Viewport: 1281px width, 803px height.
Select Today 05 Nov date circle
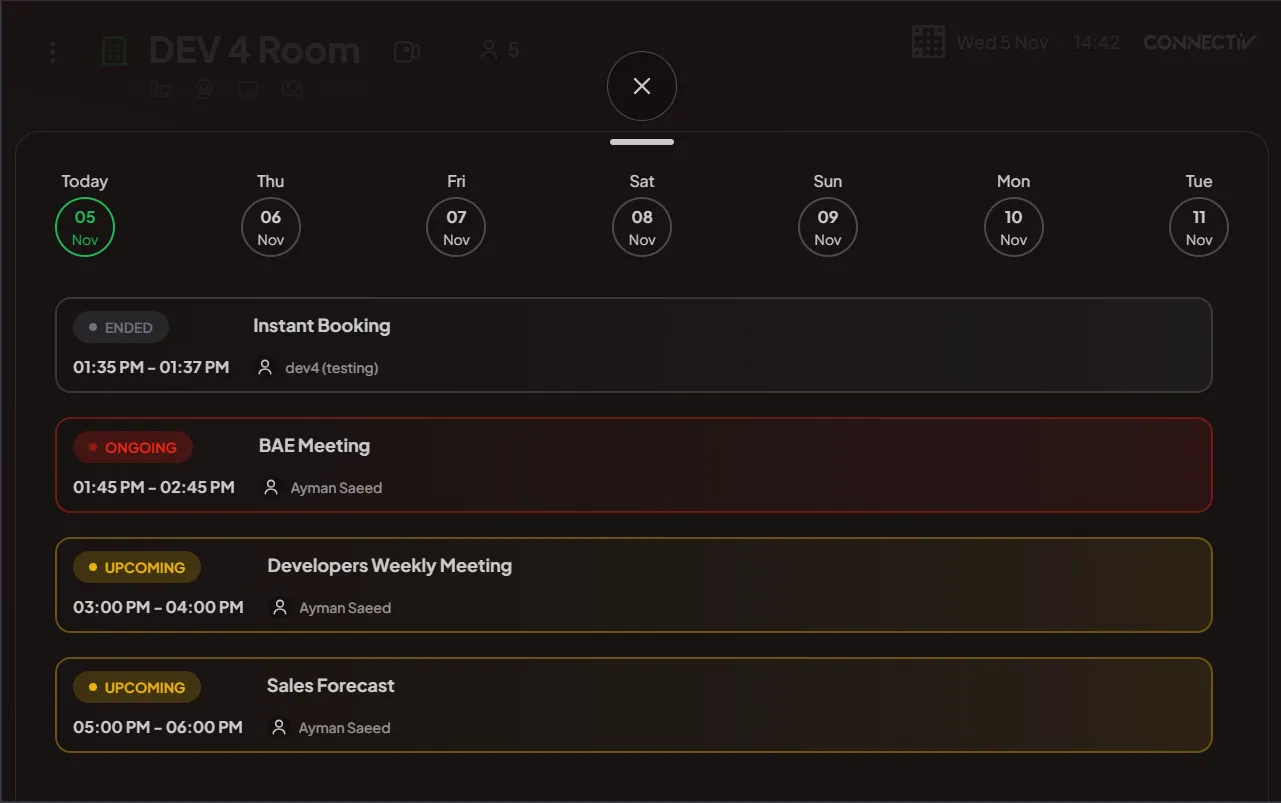coord(85,227)
